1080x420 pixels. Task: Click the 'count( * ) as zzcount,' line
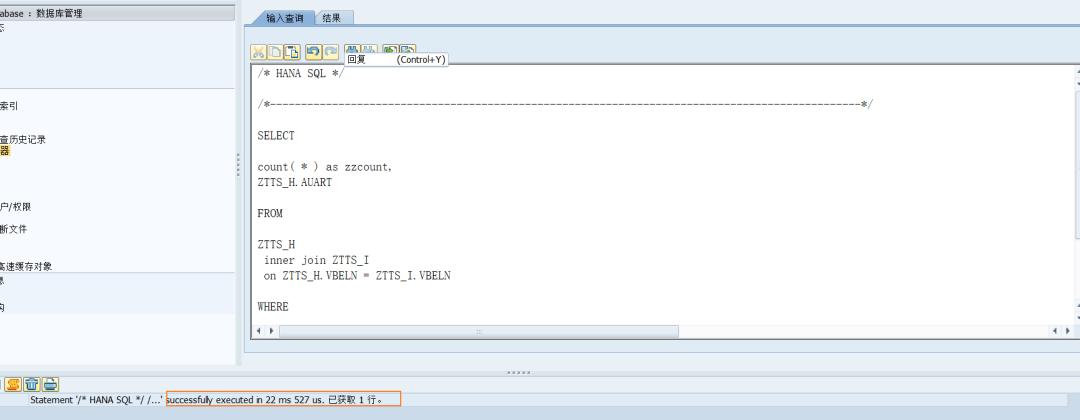pos(325,167)
